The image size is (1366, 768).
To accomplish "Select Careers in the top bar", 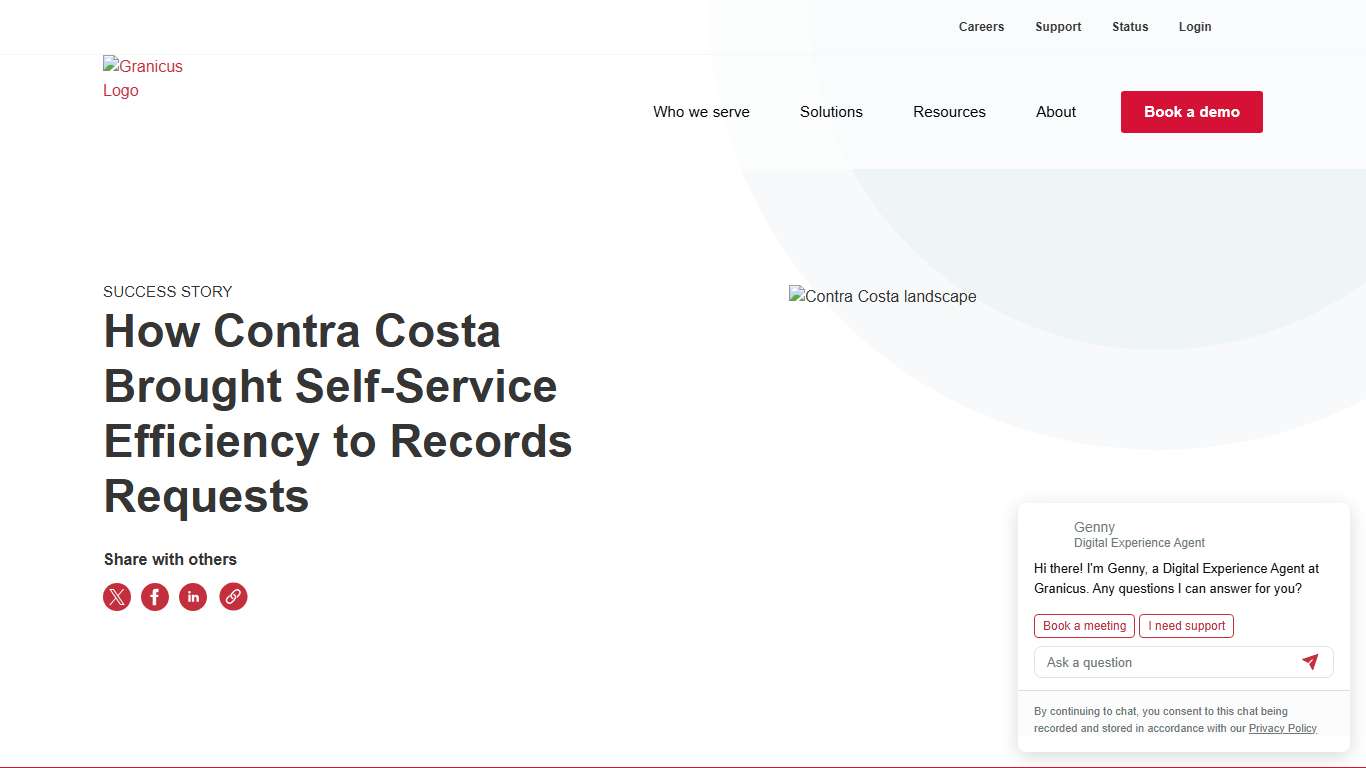I will (x=981, y=27).
